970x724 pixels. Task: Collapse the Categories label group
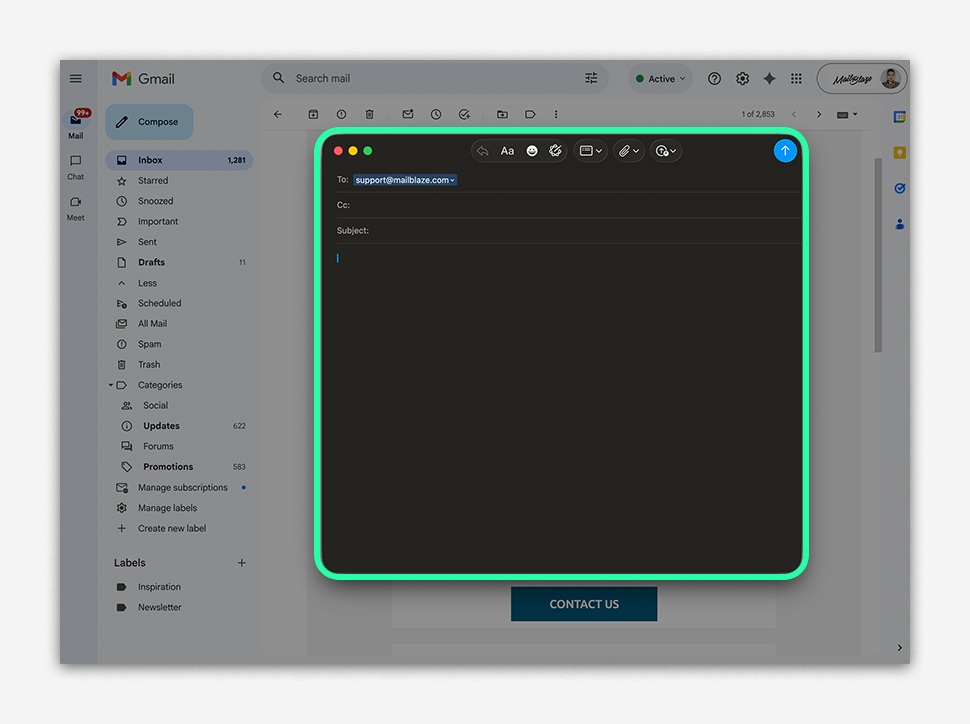tap(110, 385)
